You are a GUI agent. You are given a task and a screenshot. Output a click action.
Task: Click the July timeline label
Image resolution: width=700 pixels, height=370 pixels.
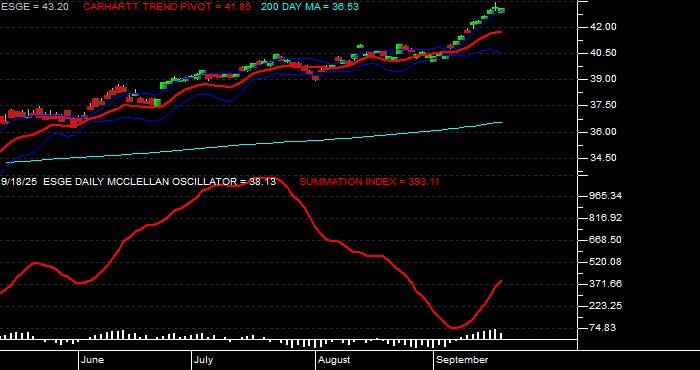[x=204, y=360]
